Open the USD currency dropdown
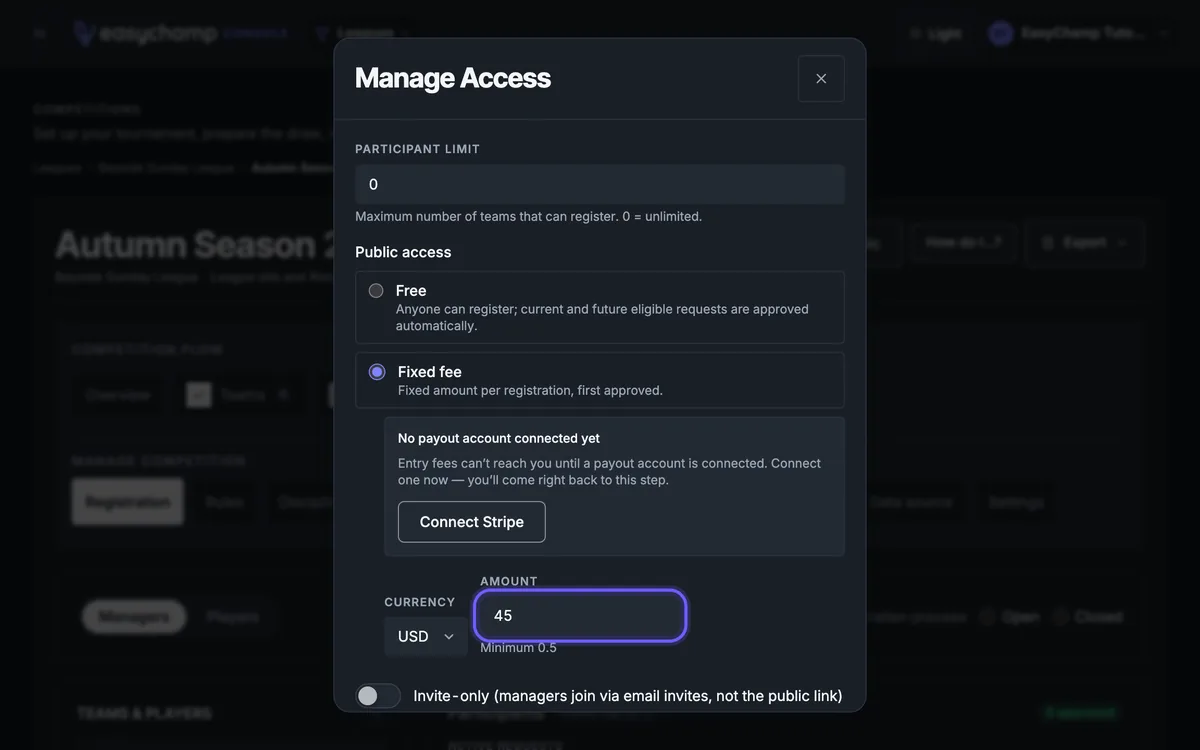The image size is (1200, 750). click(x=426, y=636)
